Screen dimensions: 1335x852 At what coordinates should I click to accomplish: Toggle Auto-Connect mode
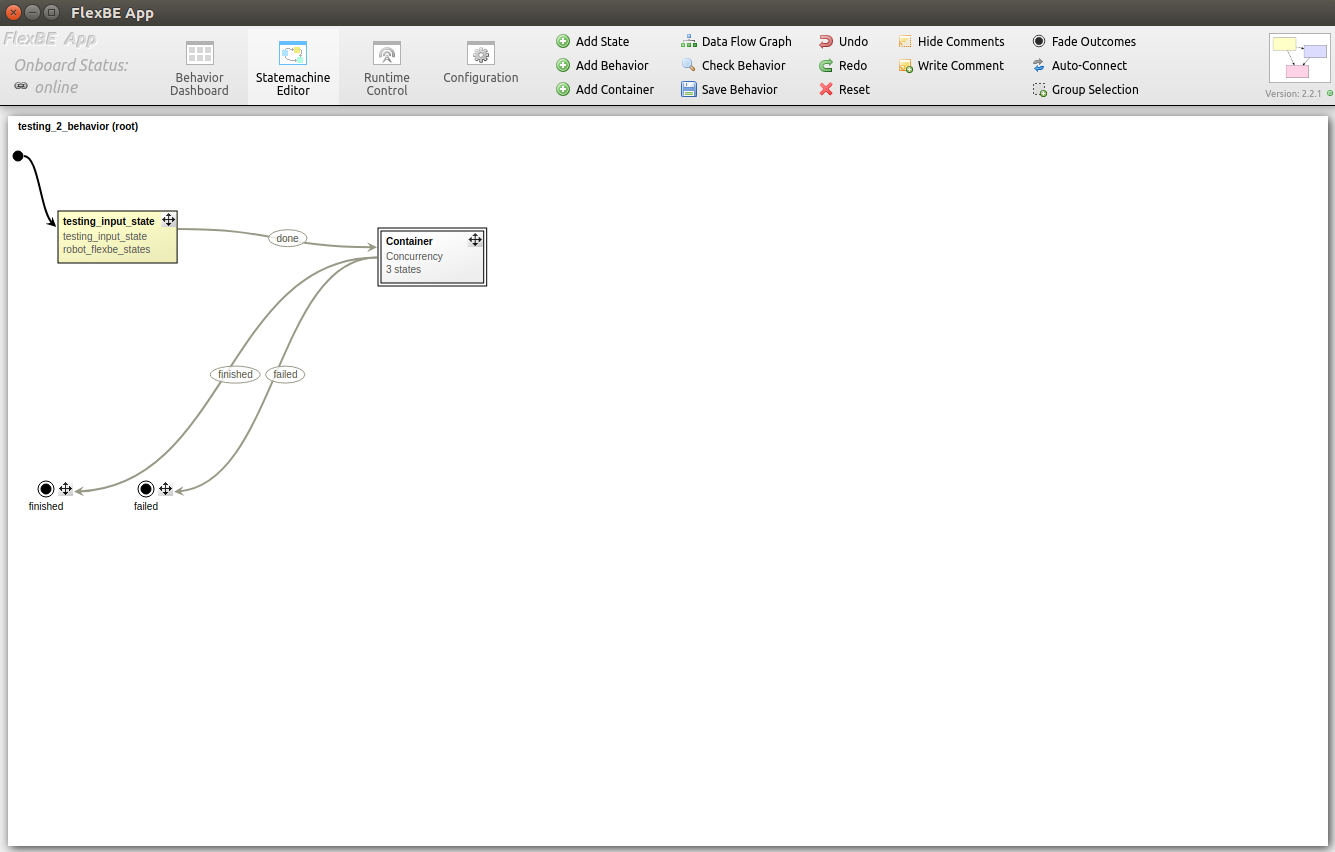(1037, 65)
